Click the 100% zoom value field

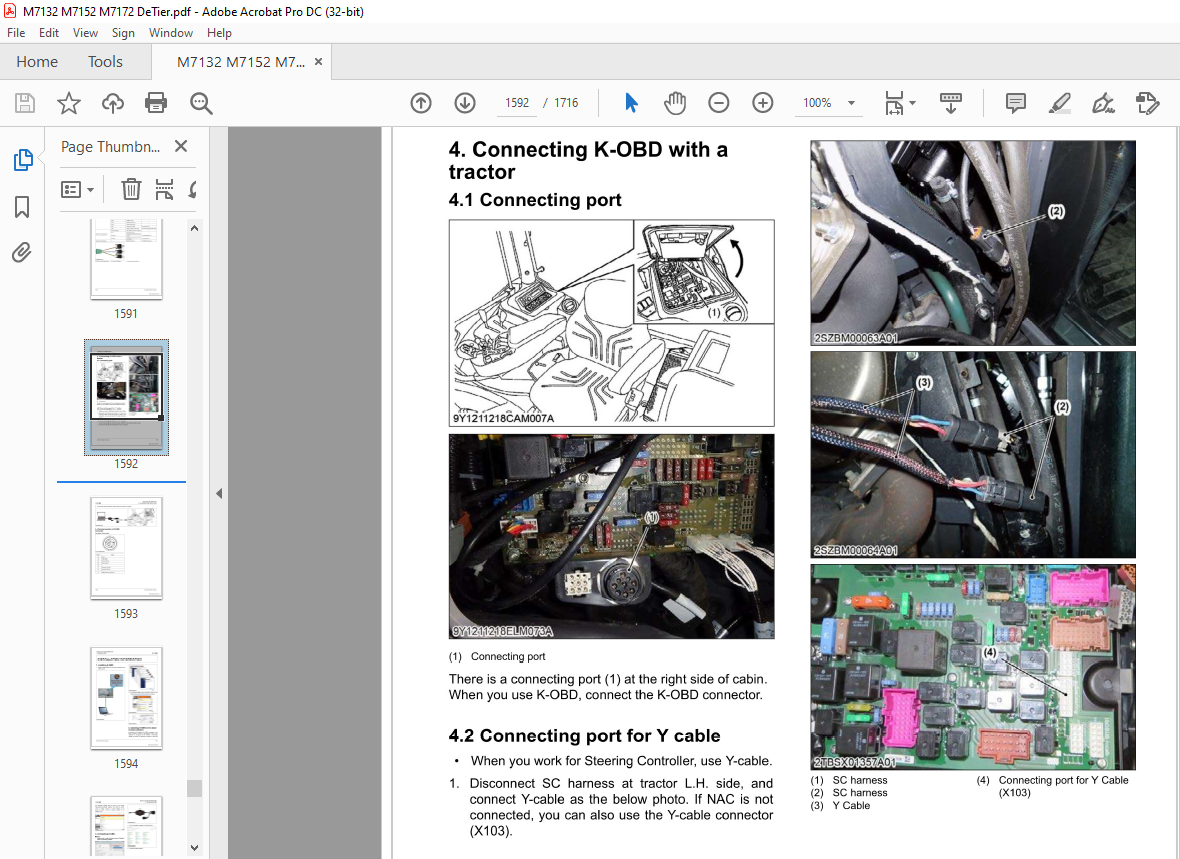point(817,103)
